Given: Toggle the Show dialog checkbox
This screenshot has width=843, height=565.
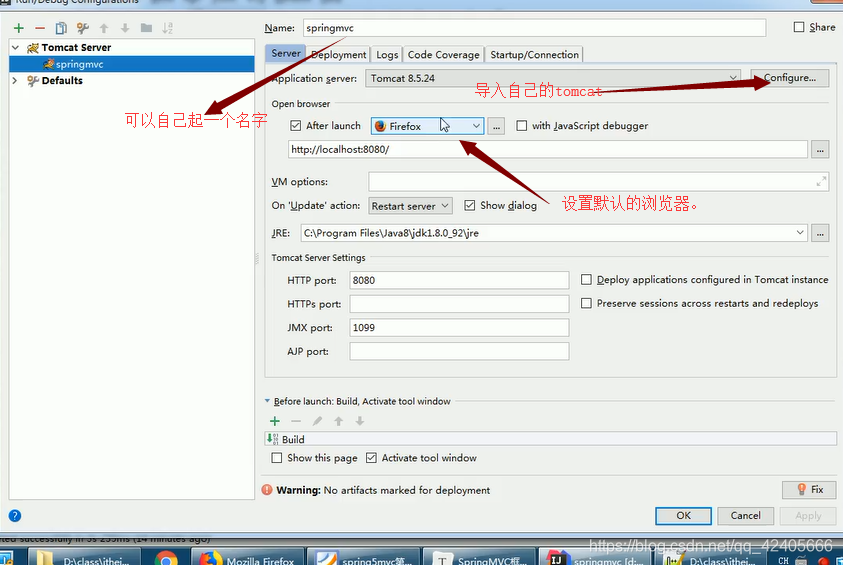Looking at the screenshot, I should point(469,205).
